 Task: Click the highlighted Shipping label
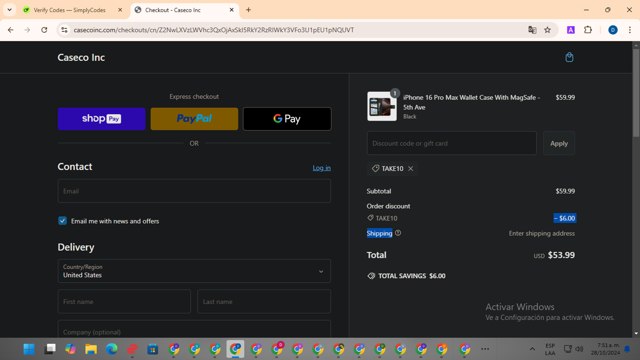coord(379,233)
